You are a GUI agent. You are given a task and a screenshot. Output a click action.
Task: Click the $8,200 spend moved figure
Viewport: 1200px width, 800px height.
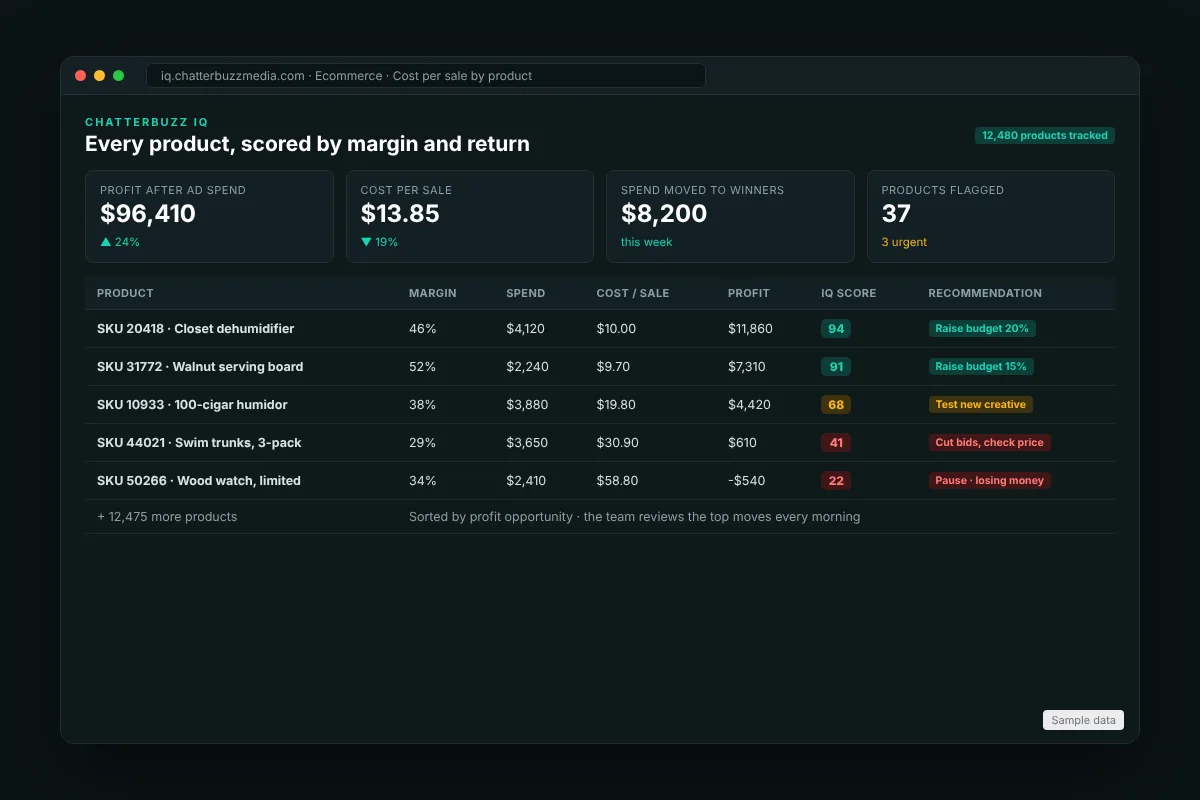coord(664,214)
